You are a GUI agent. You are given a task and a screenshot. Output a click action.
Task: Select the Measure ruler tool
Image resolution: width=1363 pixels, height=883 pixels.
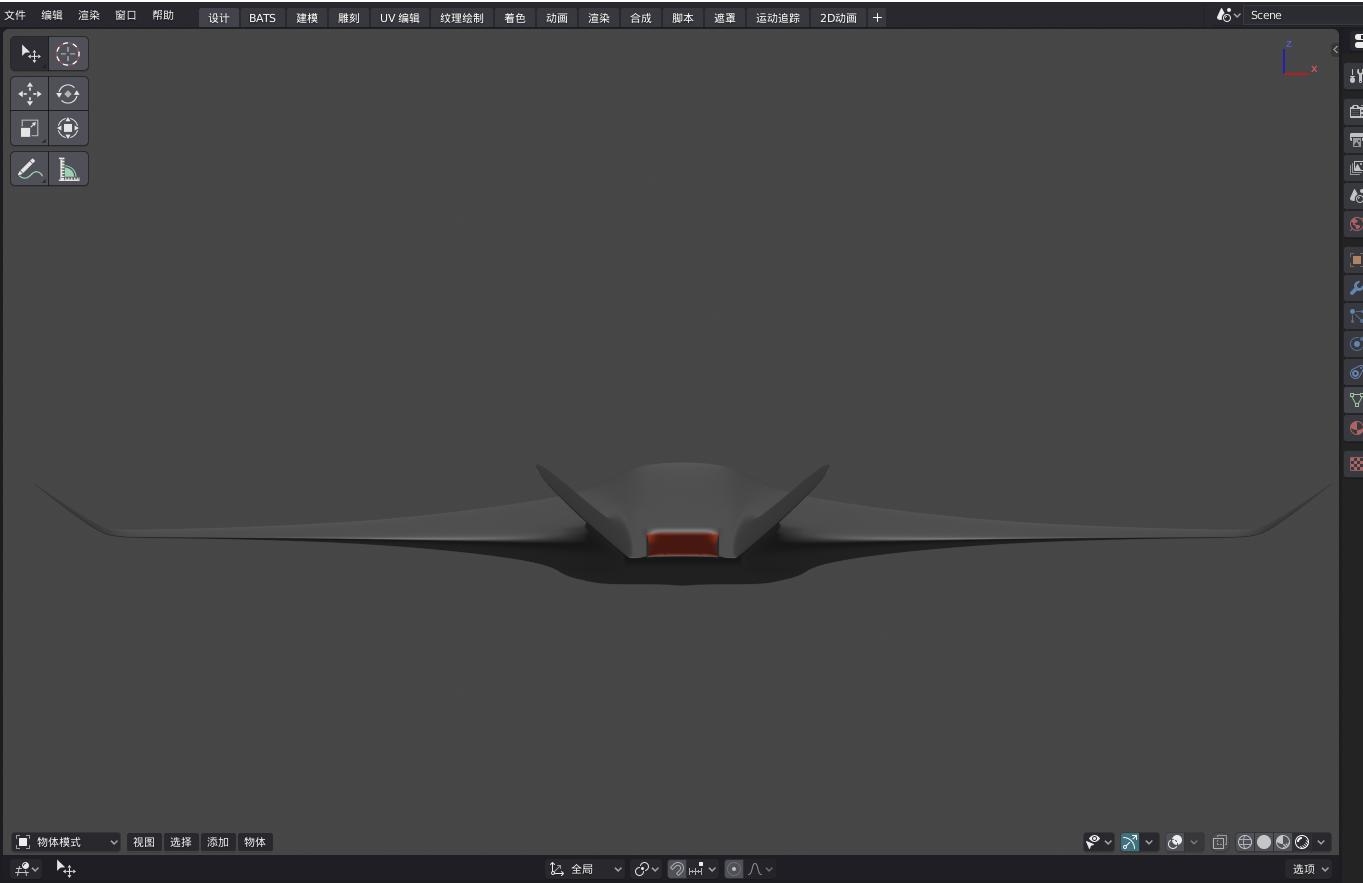pyautogui.click(x=68, y=170)
